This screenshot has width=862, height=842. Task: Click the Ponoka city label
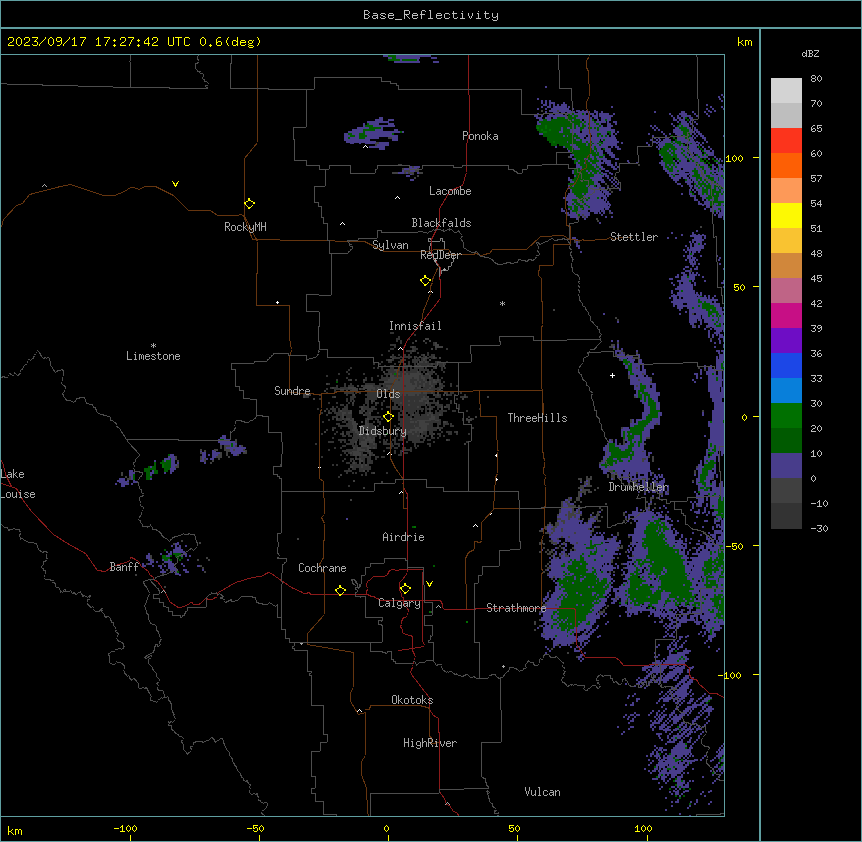pos(480,136)
